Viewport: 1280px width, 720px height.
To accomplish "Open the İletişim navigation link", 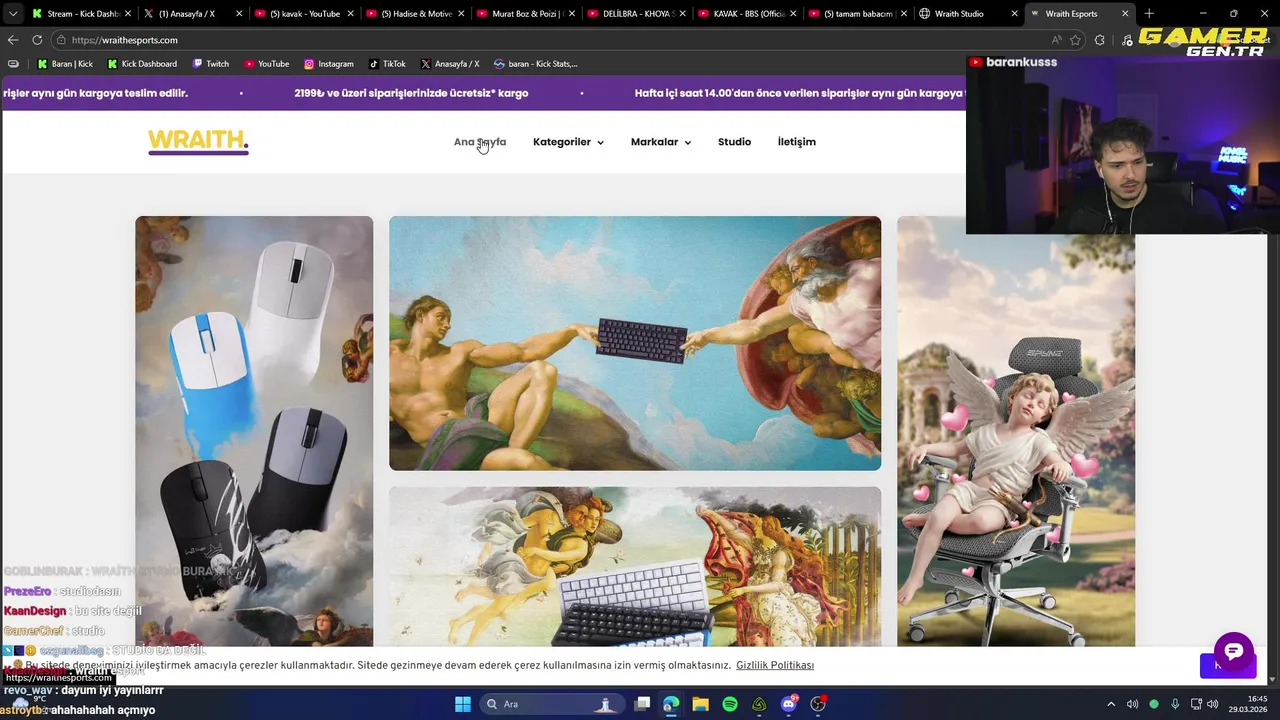I will pyautogui.click(x=797, y=142).
